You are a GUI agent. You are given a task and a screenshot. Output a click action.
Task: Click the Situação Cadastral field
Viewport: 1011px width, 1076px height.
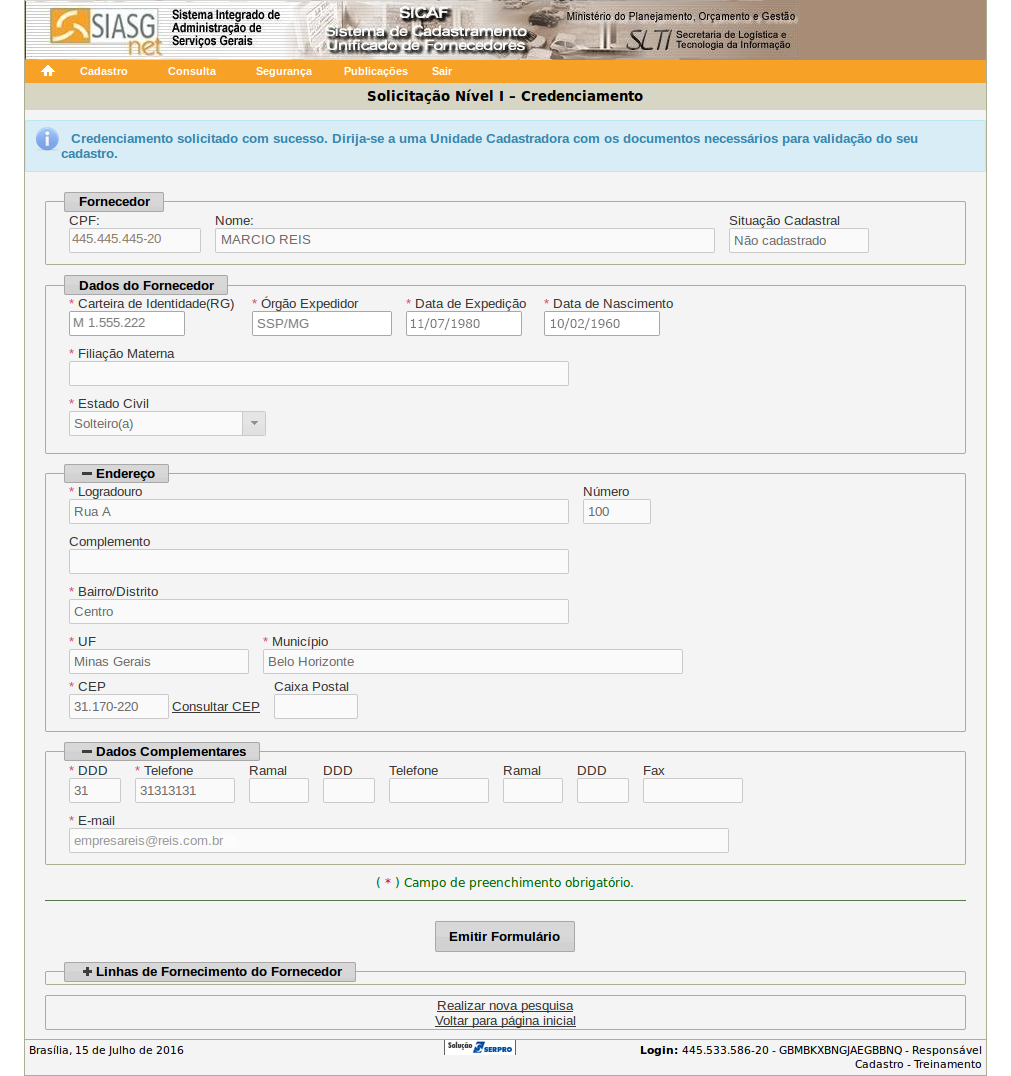tap(798, 240)
